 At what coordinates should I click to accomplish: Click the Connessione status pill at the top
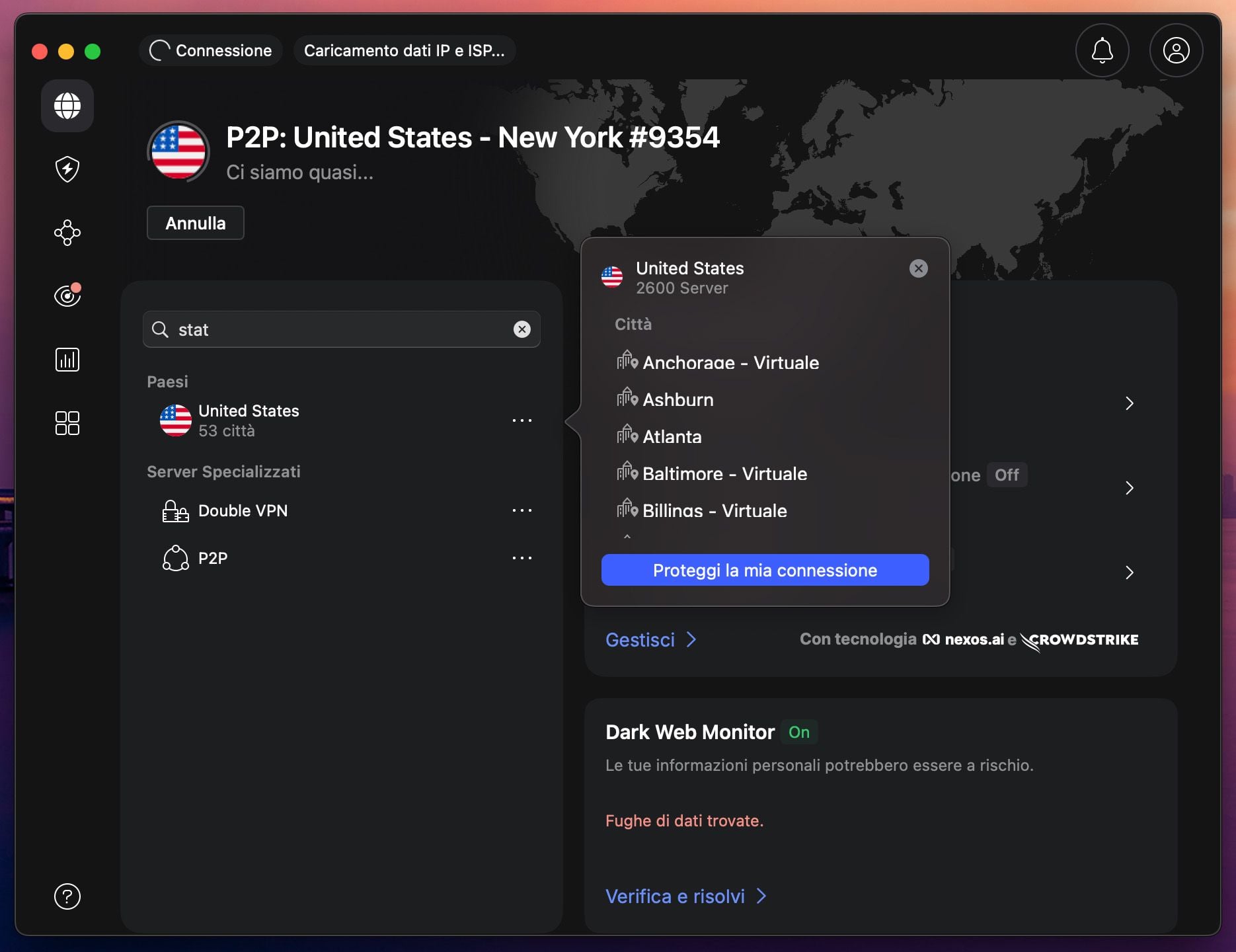[x=210, y=50]
